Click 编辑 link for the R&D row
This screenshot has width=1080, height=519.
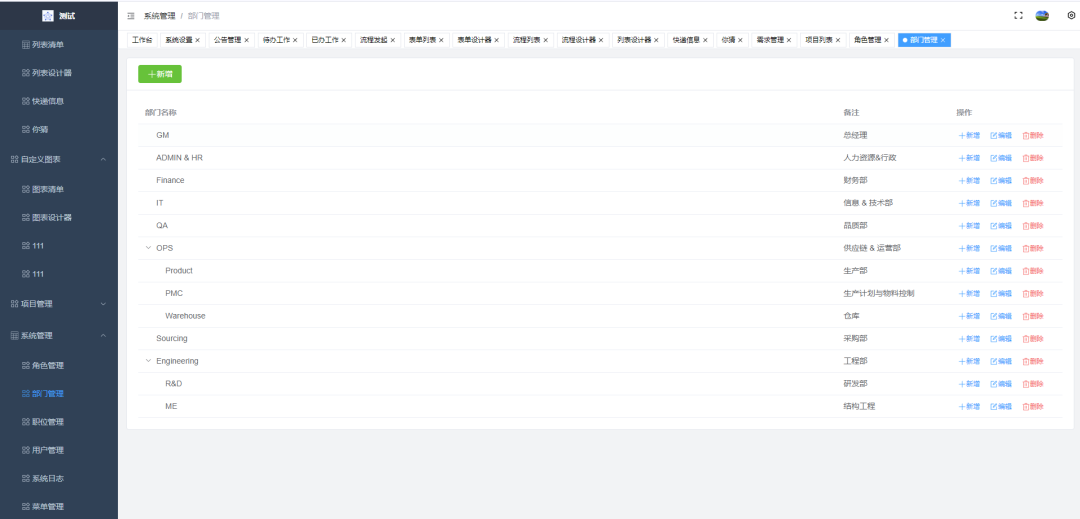(x=1000, y=384)
